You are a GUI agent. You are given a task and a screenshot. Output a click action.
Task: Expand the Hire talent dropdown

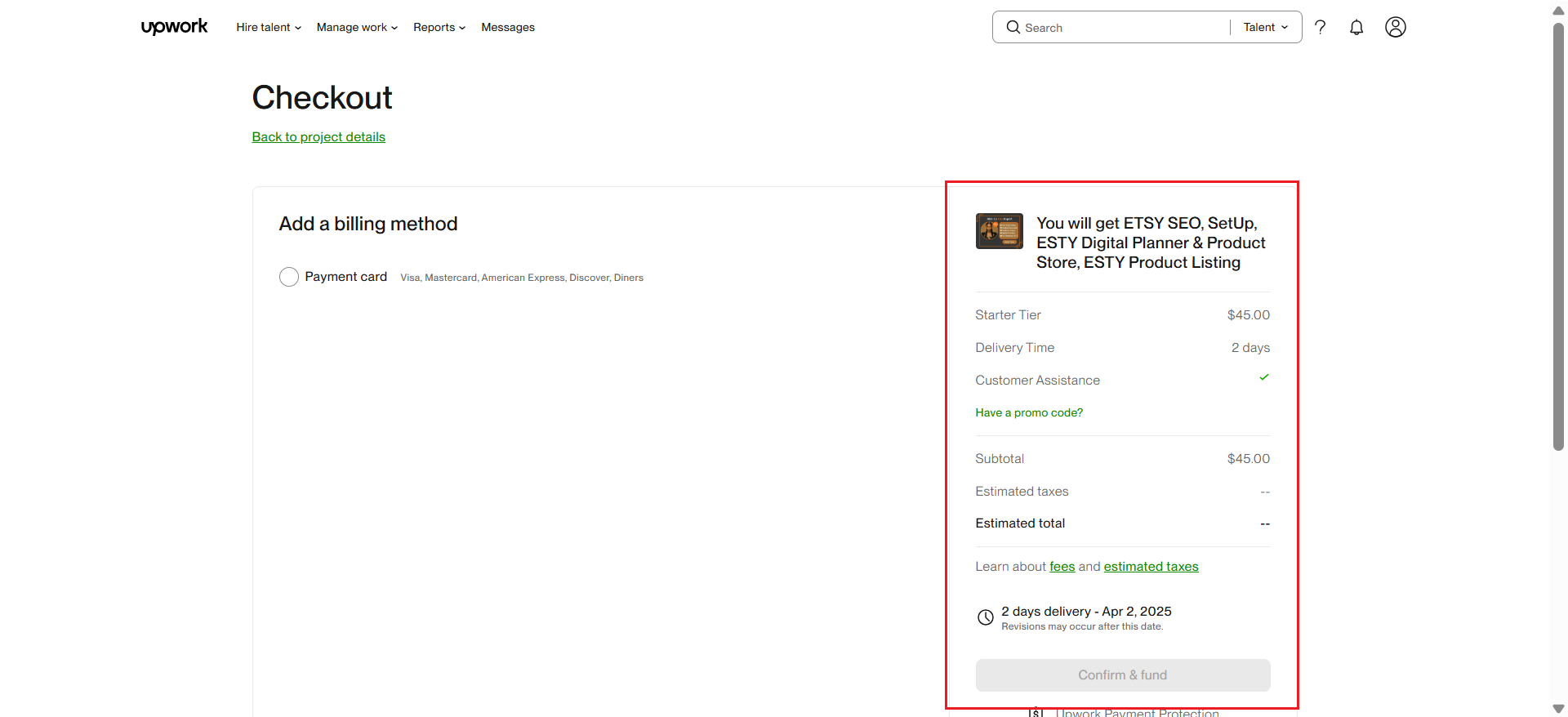click(x=269, y=27)
